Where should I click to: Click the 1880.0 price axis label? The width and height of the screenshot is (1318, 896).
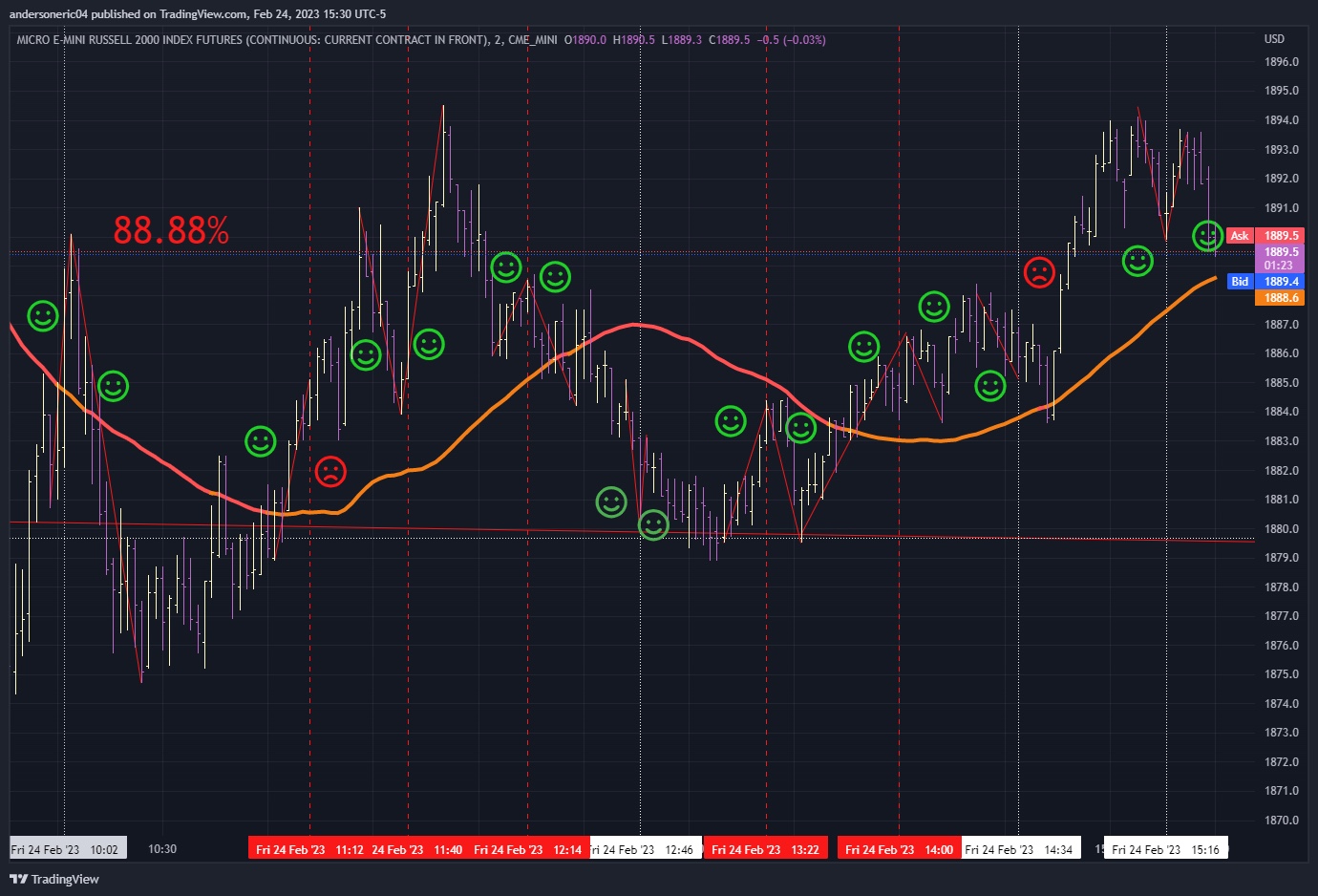pos(1282,529)
